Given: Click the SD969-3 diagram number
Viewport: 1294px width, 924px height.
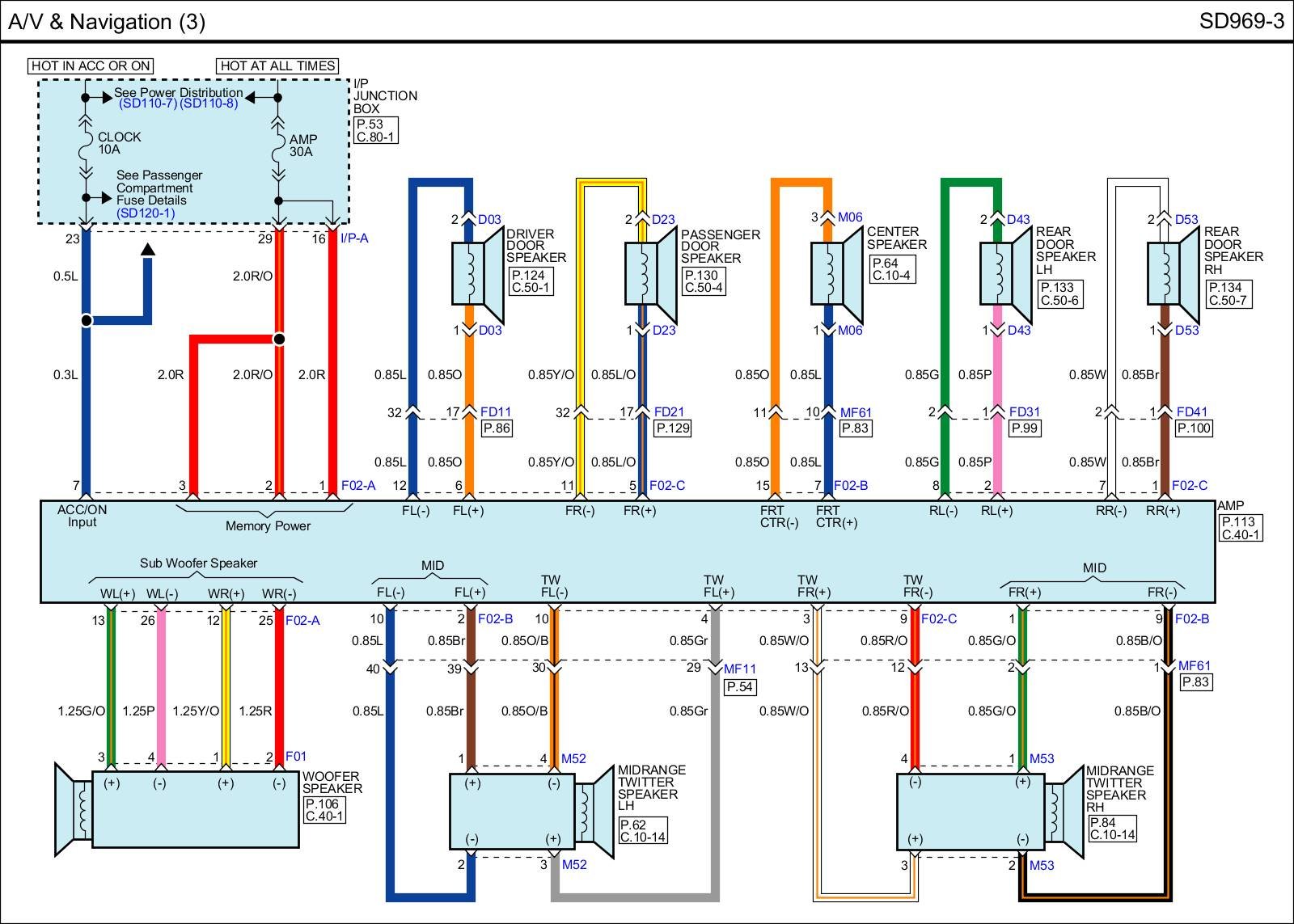Looking at the screenshot, I should pos(1241,21).
